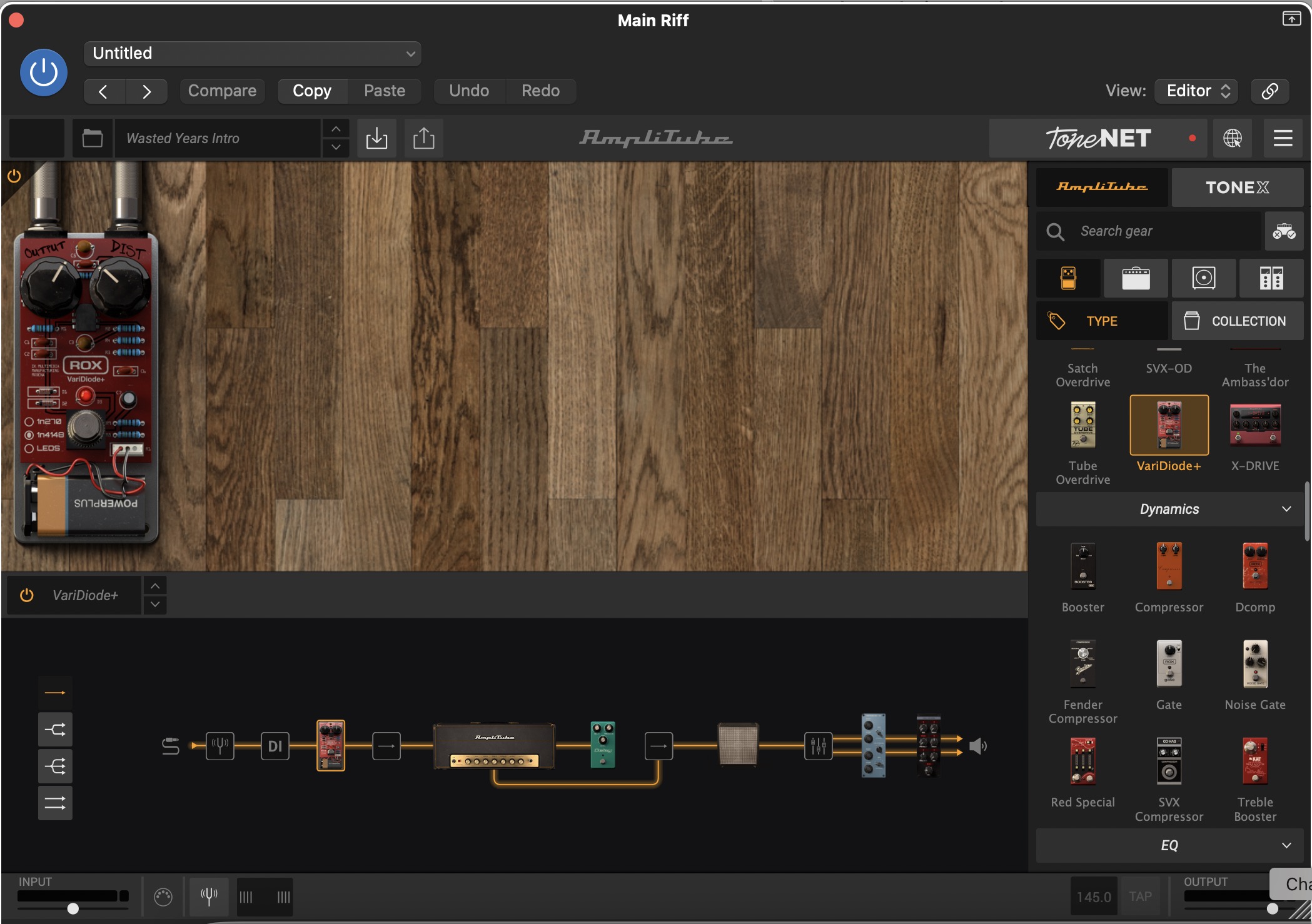Click the Compare button
This screenshot has height=924, width=1312.
(222, 91)
